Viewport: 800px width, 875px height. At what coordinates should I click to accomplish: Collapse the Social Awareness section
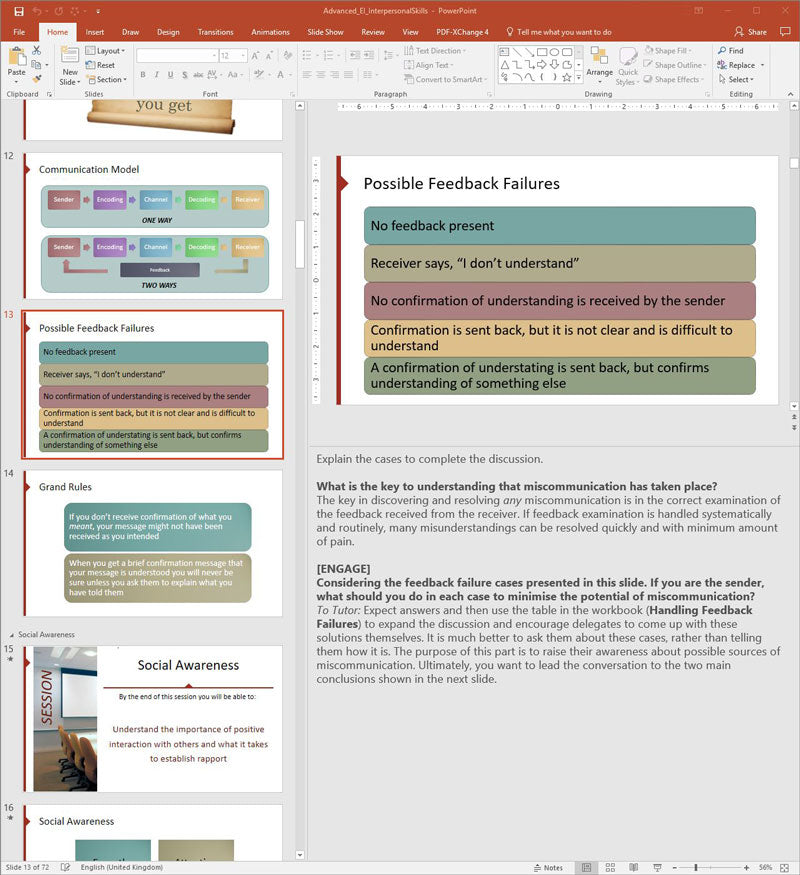[x=12, y=635]
